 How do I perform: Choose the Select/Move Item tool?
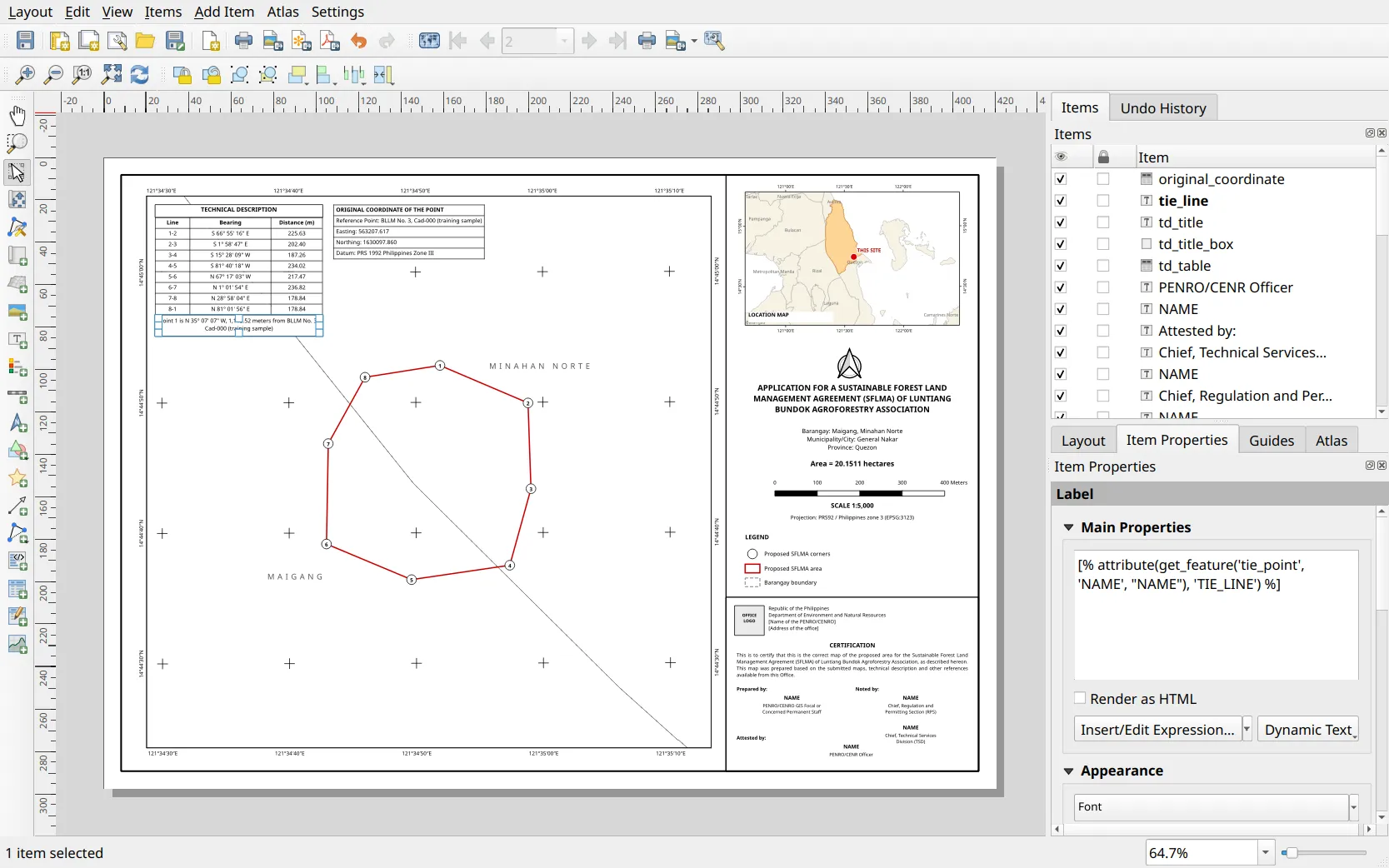17,172
